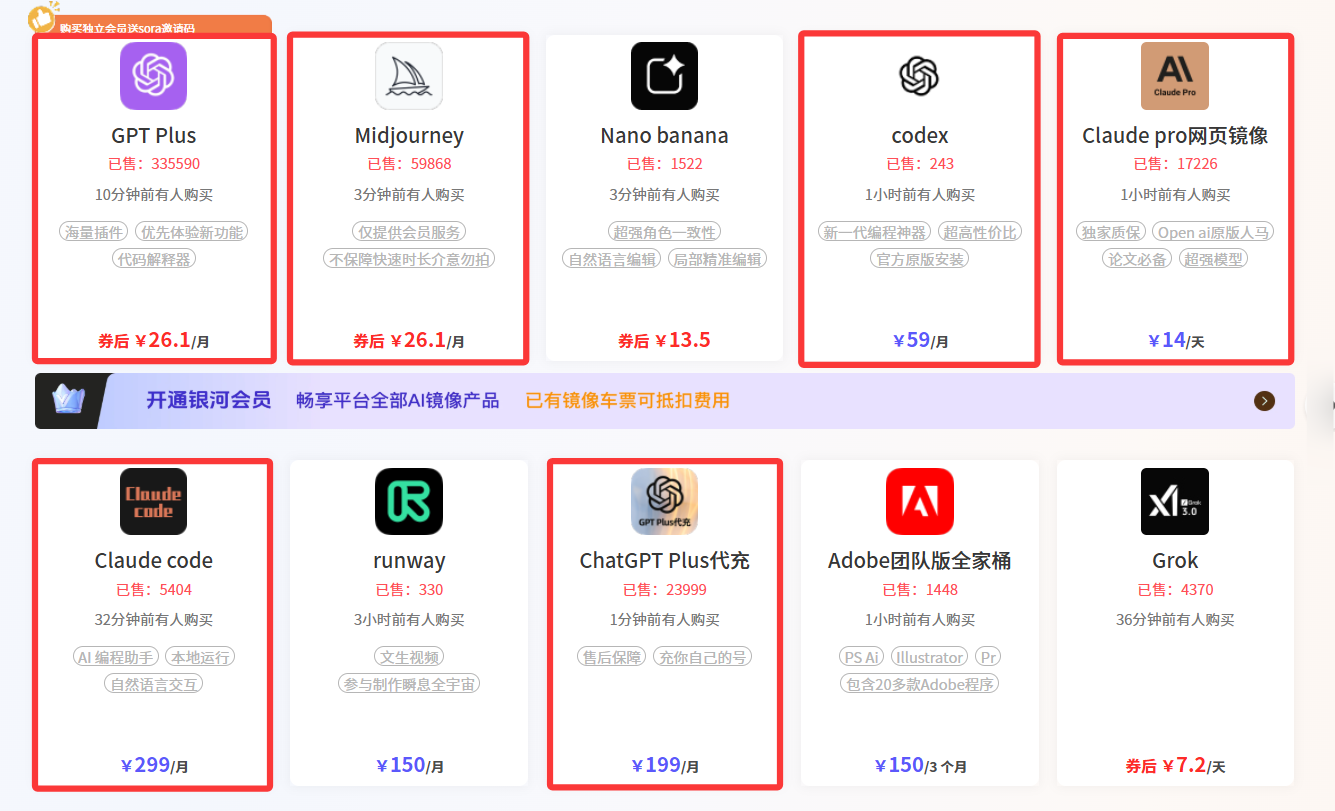The image size is (1335, 811).
Task: Click the 不保障快速时长介意勿拍 tag
Action: 409,259
